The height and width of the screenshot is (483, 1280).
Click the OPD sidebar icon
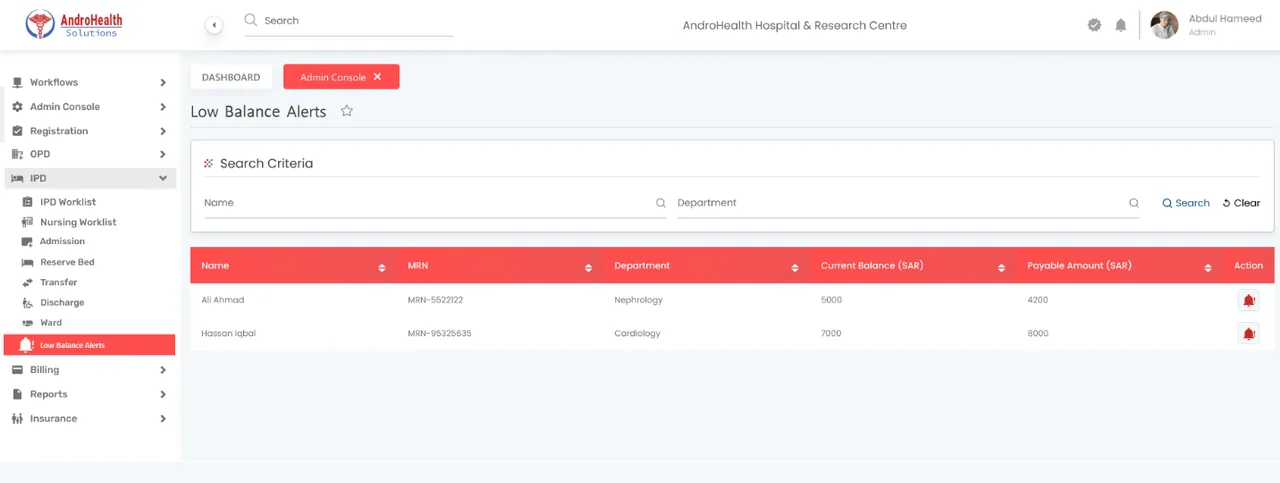[x=17, y=154]
